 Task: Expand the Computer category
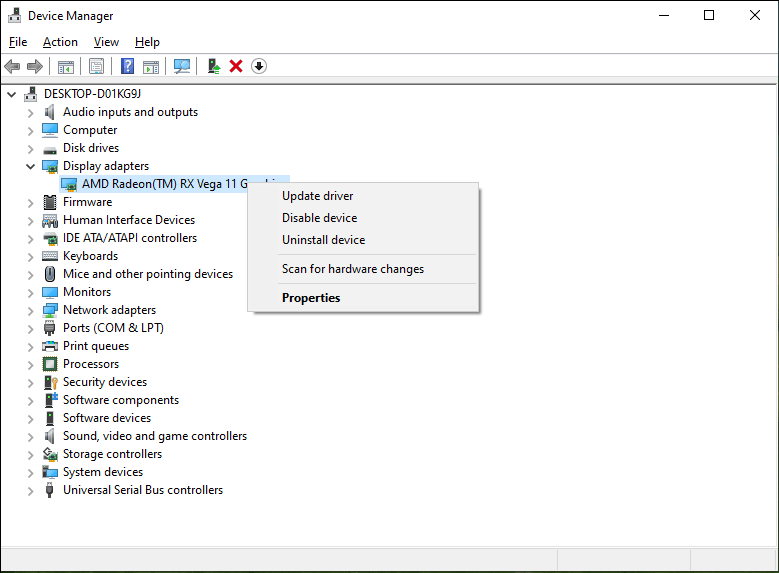[31, 131]
